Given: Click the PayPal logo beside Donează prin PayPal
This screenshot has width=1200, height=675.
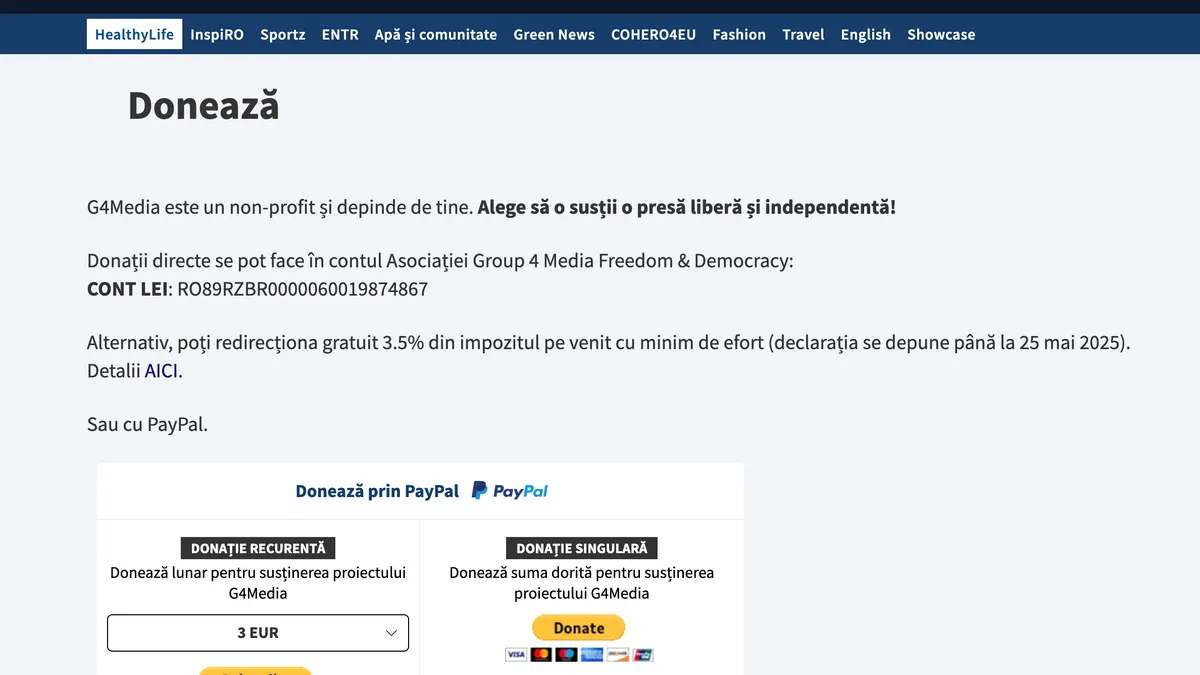Looking at the screenshot, I should [x=510, y=491].
